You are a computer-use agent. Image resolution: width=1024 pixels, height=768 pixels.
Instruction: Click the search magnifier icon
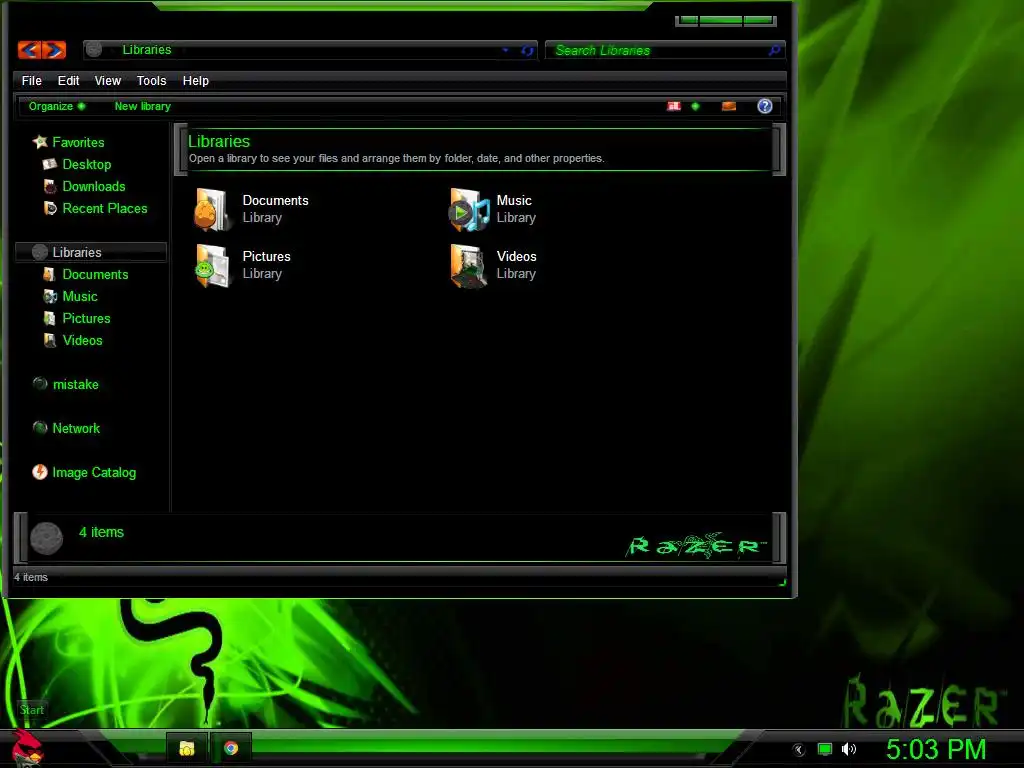coord(775,50)
